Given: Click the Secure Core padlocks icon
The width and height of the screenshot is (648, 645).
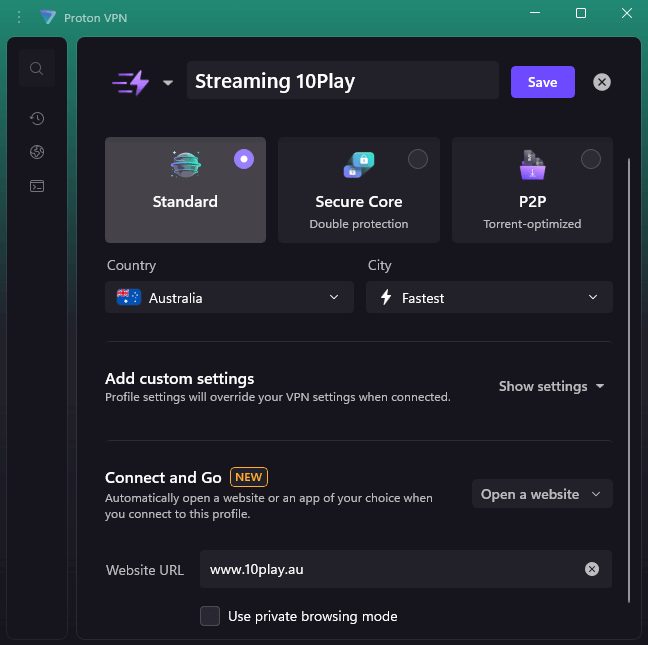Looking at the screenshot, I should [x=359, y=165].
